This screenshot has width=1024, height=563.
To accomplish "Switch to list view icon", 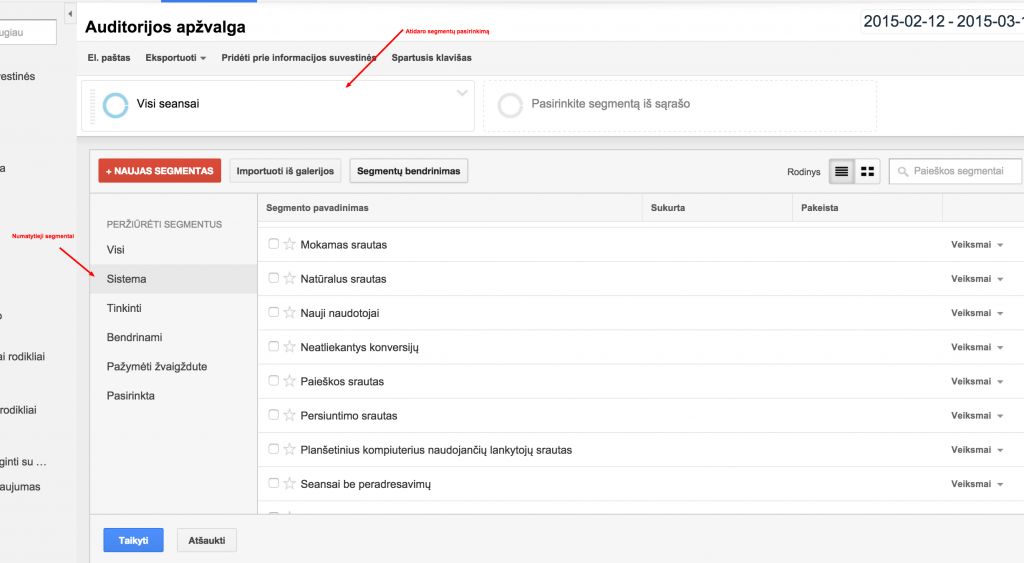I will (841, 171).
